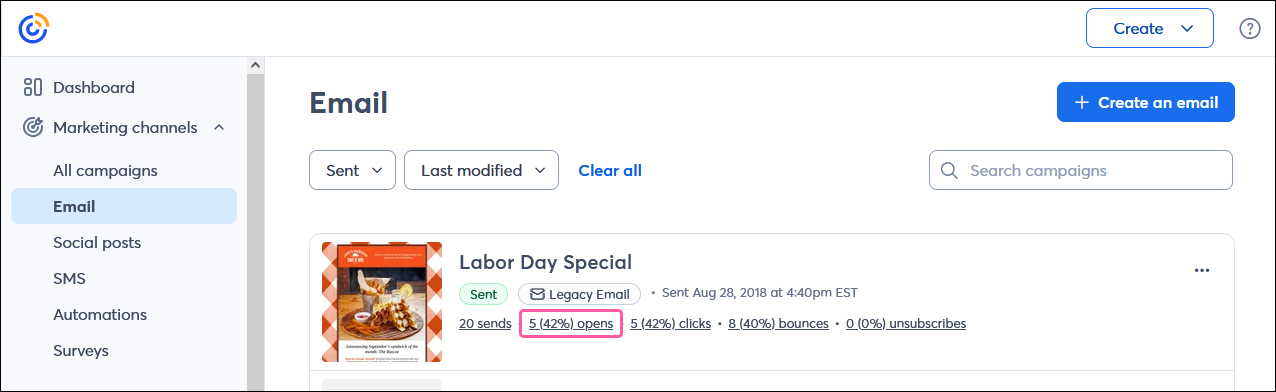This screenshot has height=392, width=1276.
Task: Click the Clear all link
Action: 610,170
